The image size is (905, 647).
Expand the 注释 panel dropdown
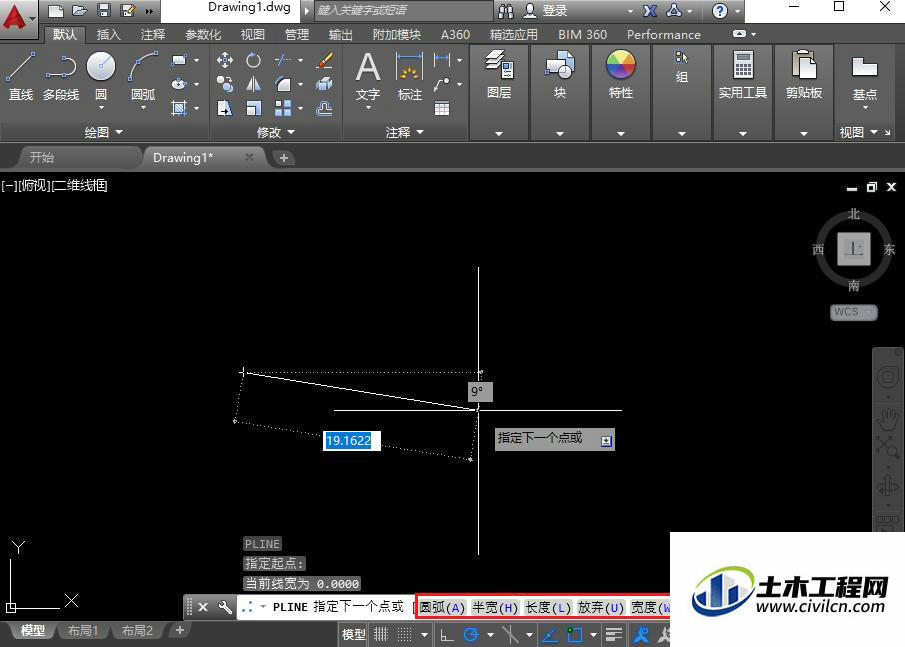pyautogui.click(x=404, y=132)
